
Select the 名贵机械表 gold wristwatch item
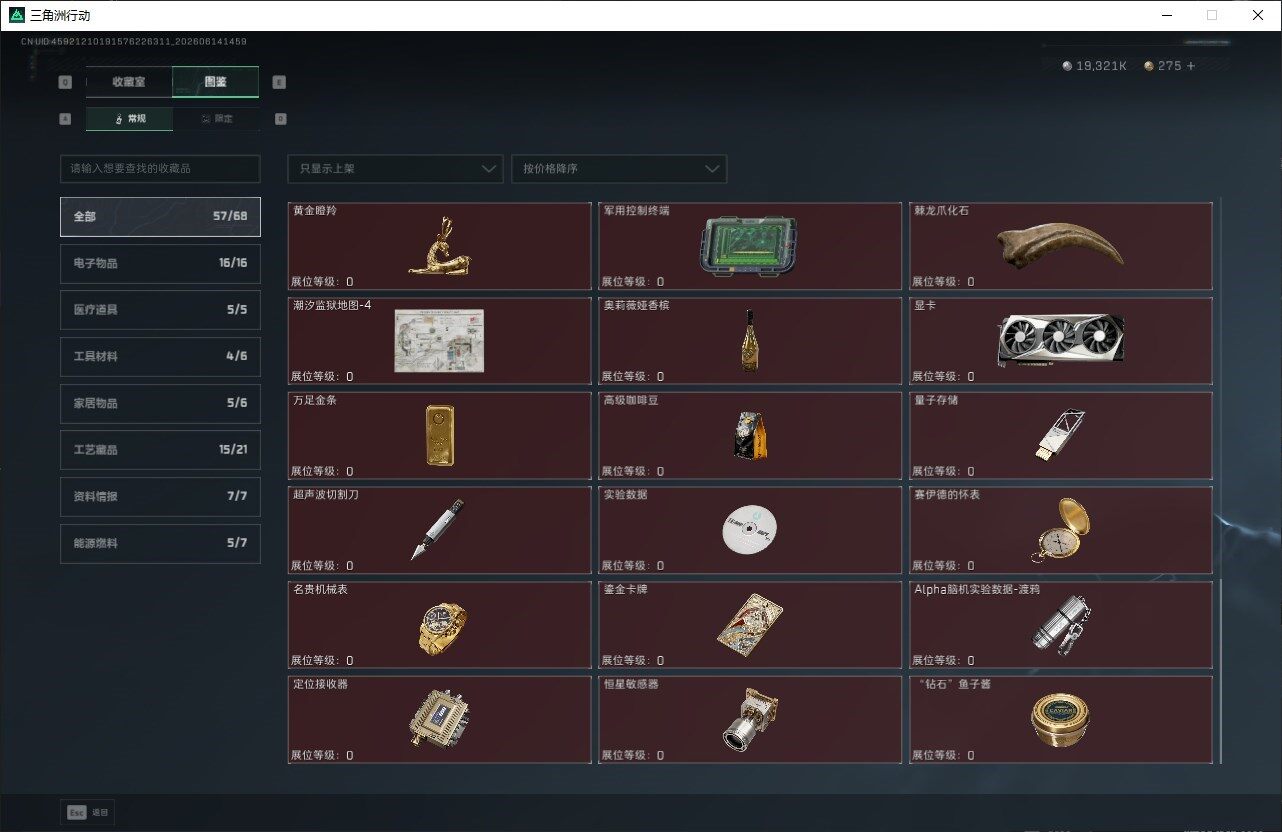pos(439,625)
